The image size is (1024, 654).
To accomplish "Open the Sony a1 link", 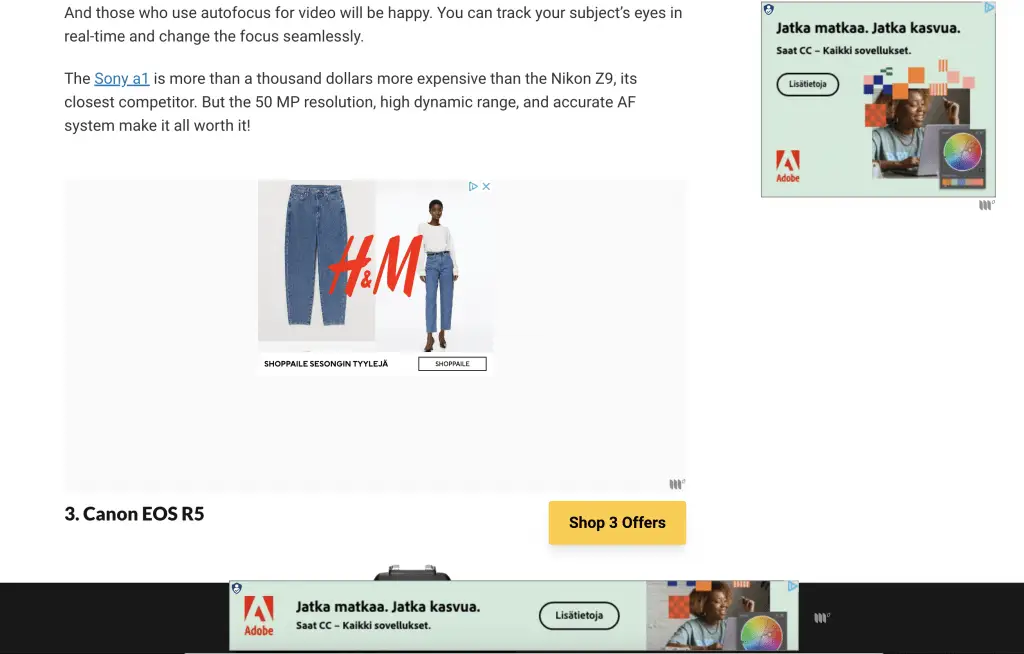I will click(x=121, y=78).
